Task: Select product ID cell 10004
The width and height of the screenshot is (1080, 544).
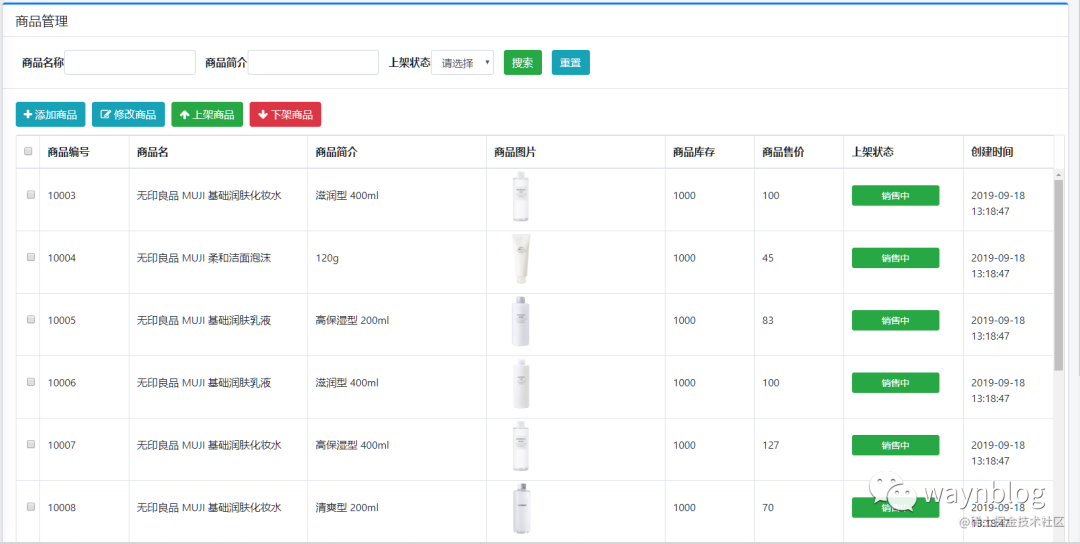Action: (61, 258)
